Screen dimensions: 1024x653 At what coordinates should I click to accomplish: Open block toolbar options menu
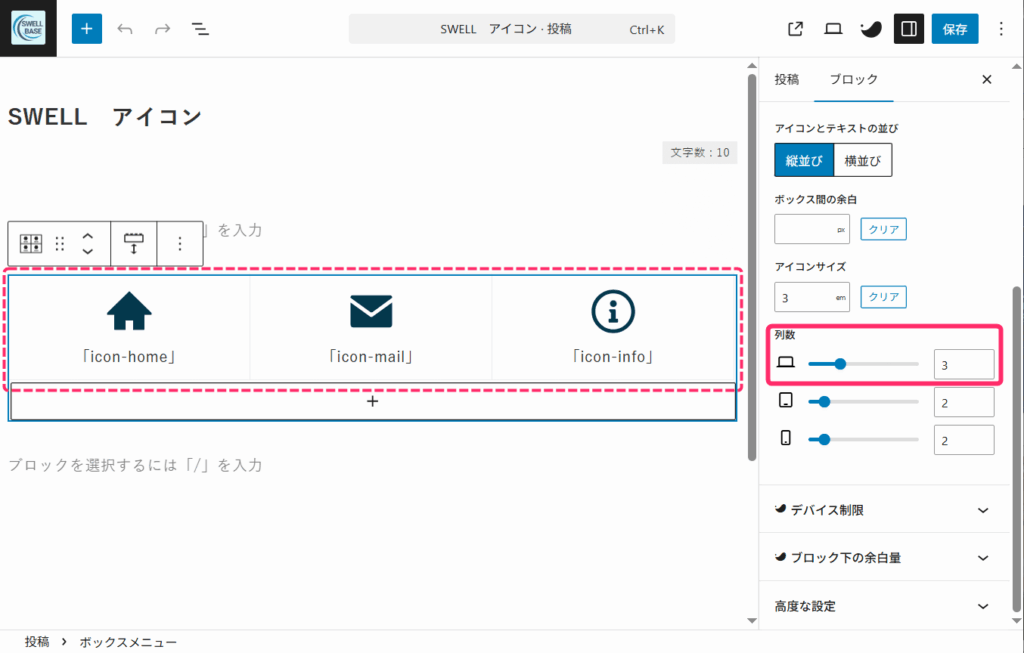(x=180, y=244)
